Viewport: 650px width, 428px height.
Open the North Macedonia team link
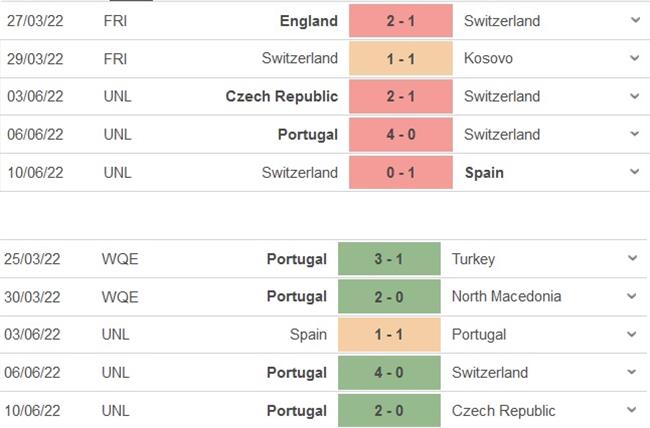[507, 297]
